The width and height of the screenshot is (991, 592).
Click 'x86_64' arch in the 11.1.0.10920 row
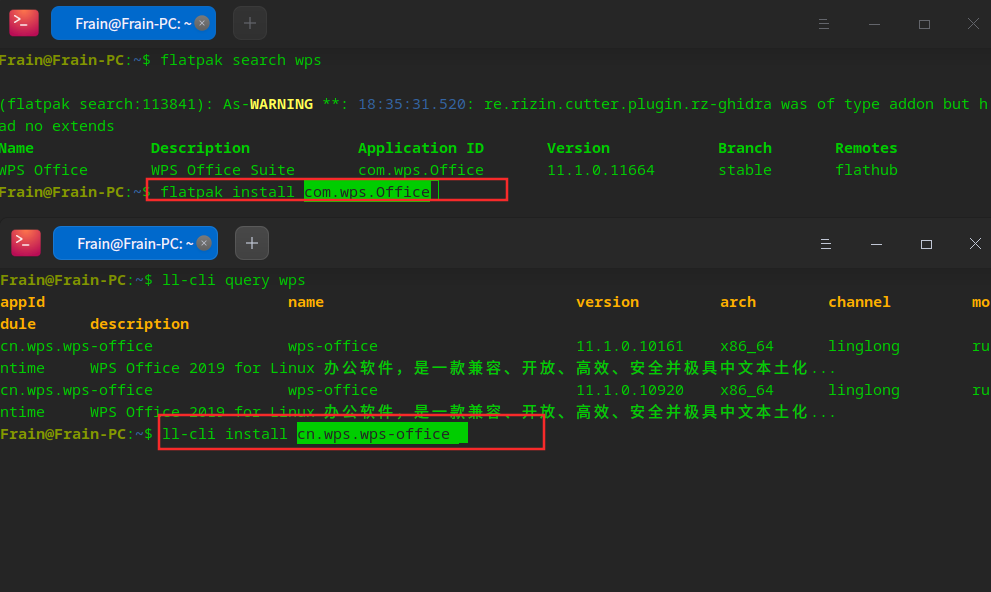(x=746, y=390)
